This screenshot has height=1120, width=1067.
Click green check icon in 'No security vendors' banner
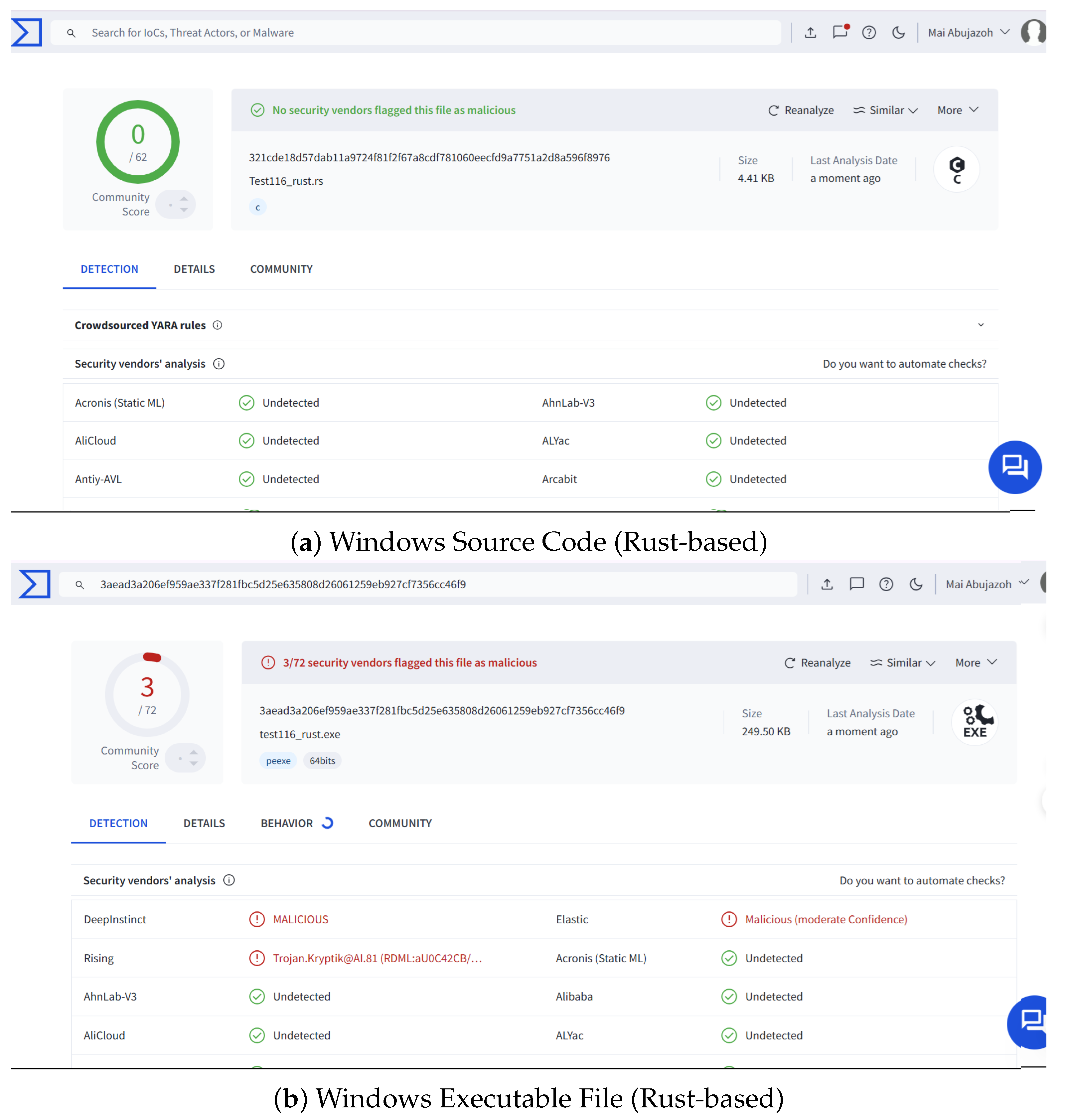[258, 110]
